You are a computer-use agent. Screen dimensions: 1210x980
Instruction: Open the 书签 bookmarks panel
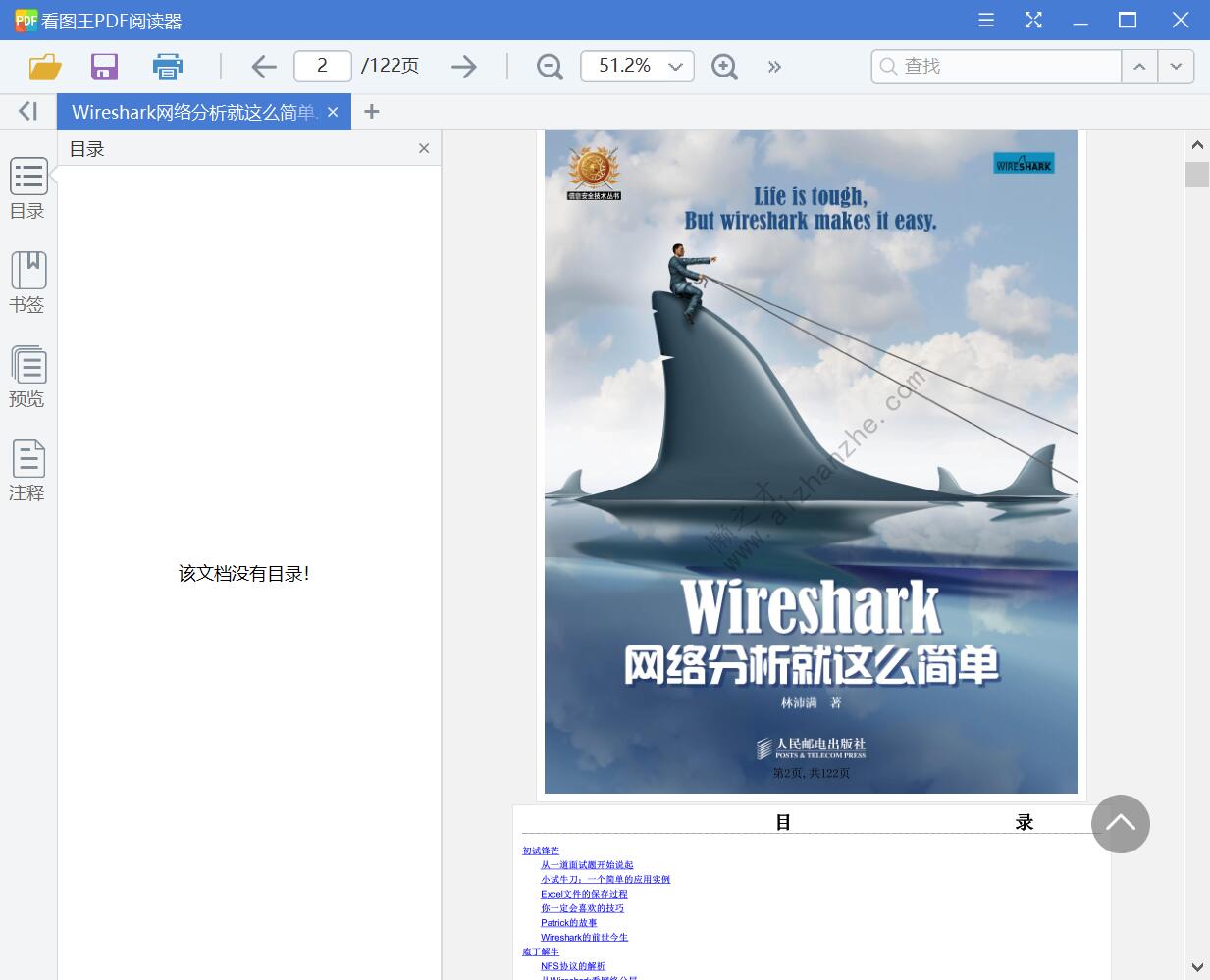(x=27, y=283)
